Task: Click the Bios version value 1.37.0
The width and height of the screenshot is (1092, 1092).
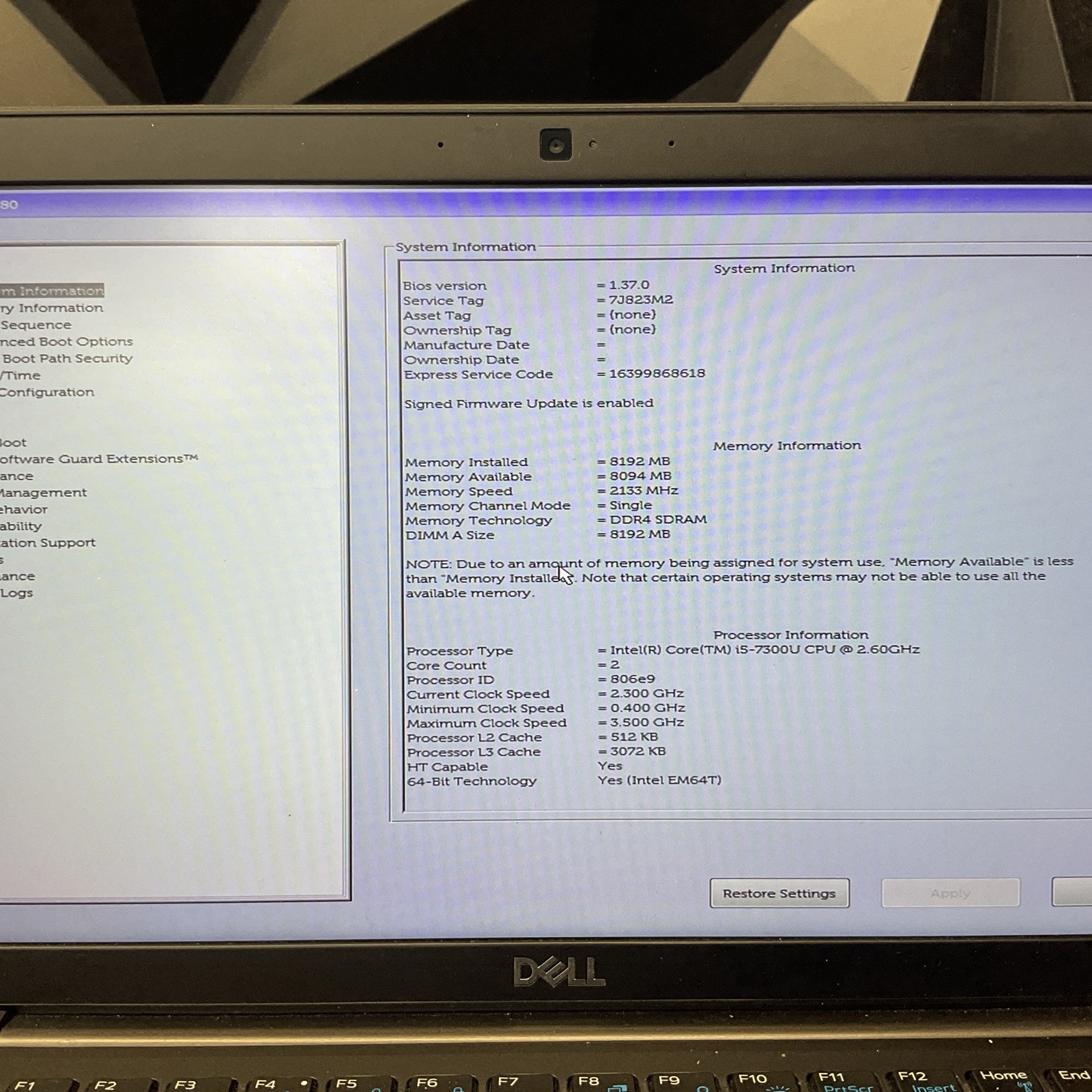Action: pyautogui.click(x=629, y=285)
